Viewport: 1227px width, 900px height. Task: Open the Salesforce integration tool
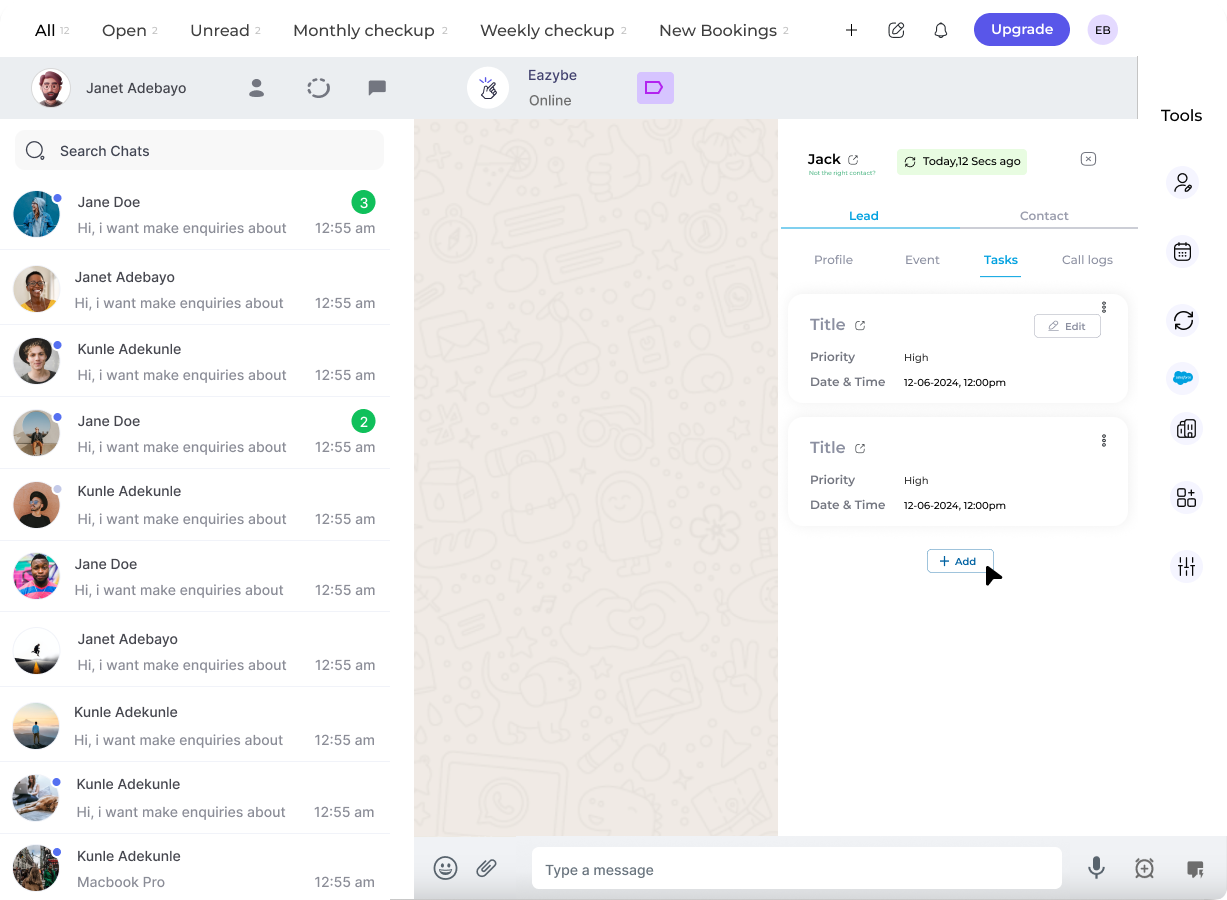pyautogui.click(x=1183, y=378)
